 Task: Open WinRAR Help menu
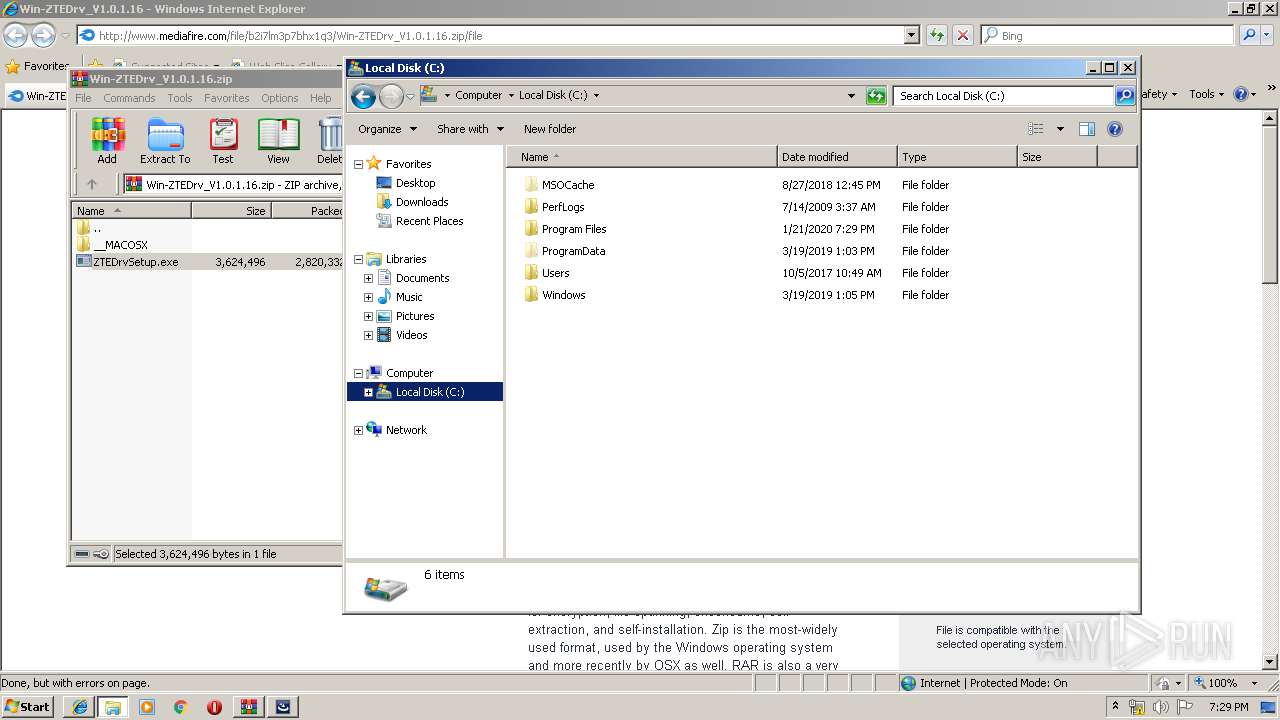(320, 98)
